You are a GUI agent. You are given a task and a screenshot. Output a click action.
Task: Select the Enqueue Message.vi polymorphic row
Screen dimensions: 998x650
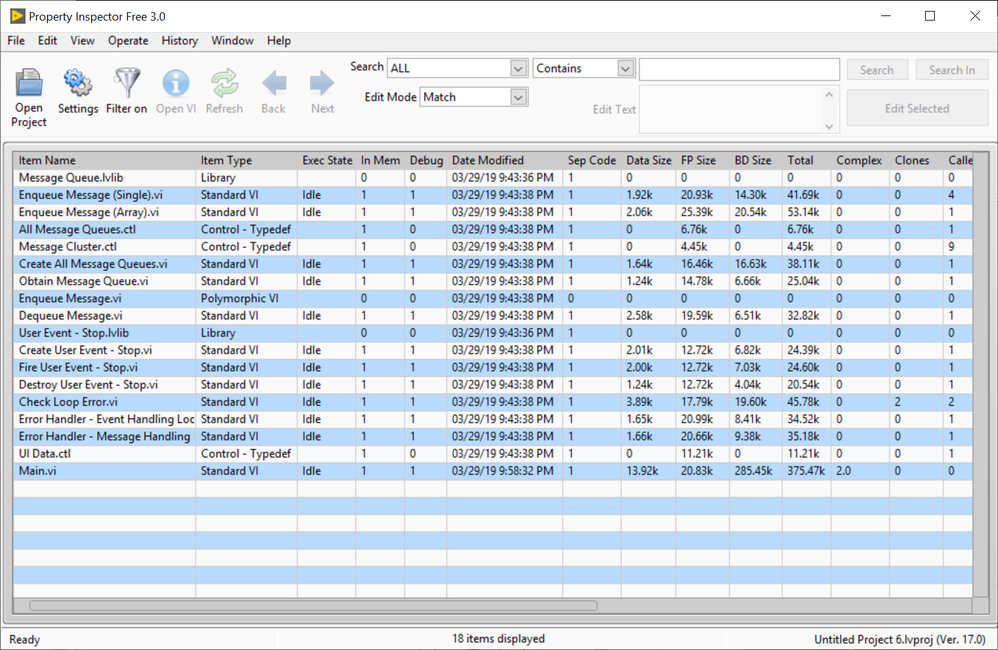[x=493, y=298]
